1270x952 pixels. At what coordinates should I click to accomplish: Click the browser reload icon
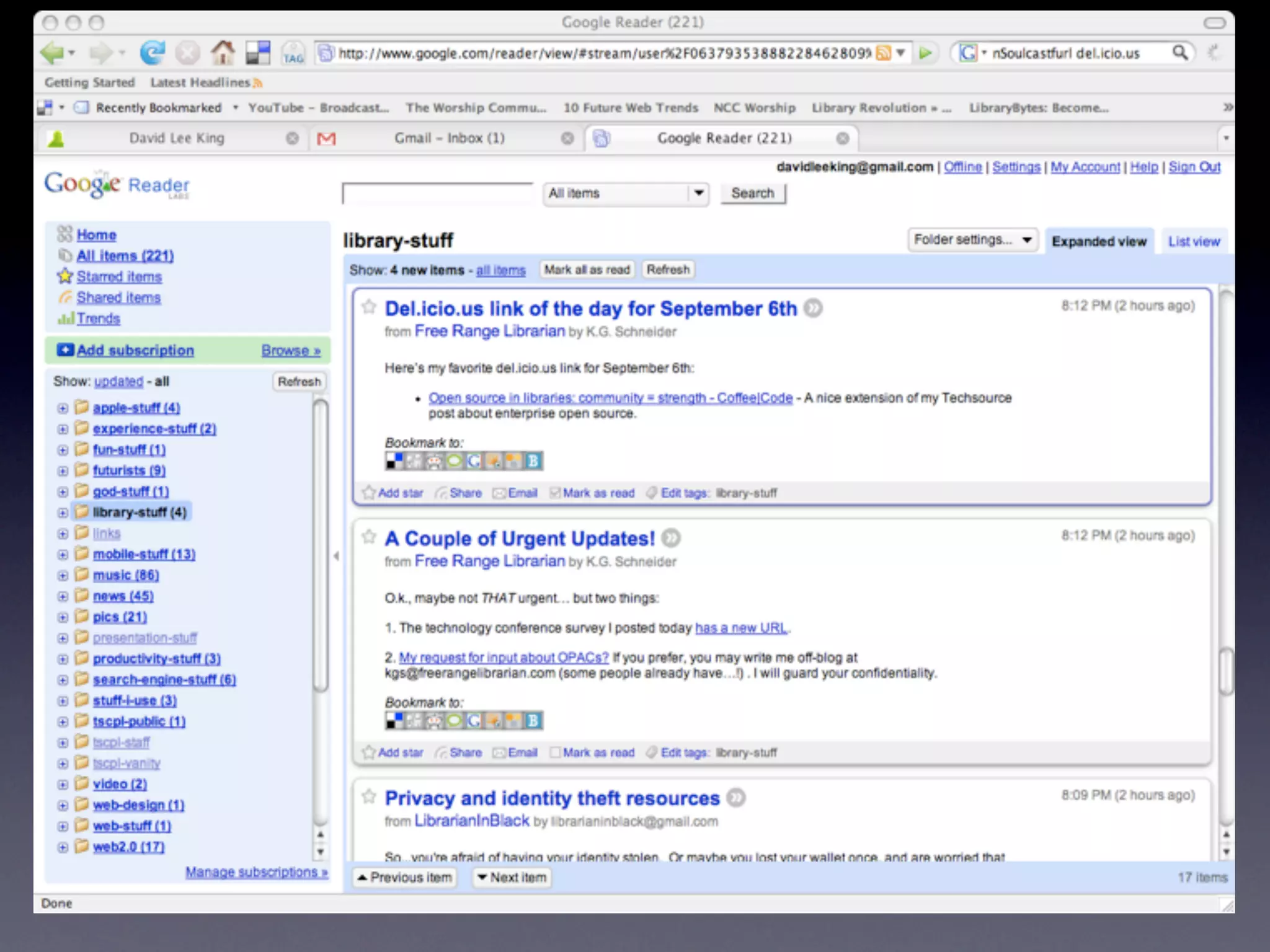152,53
